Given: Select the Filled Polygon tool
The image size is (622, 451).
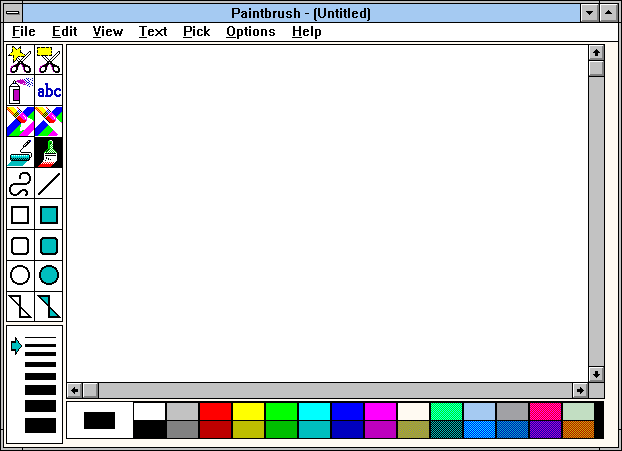Looking at the screenshot, I should tap(49, 307).
